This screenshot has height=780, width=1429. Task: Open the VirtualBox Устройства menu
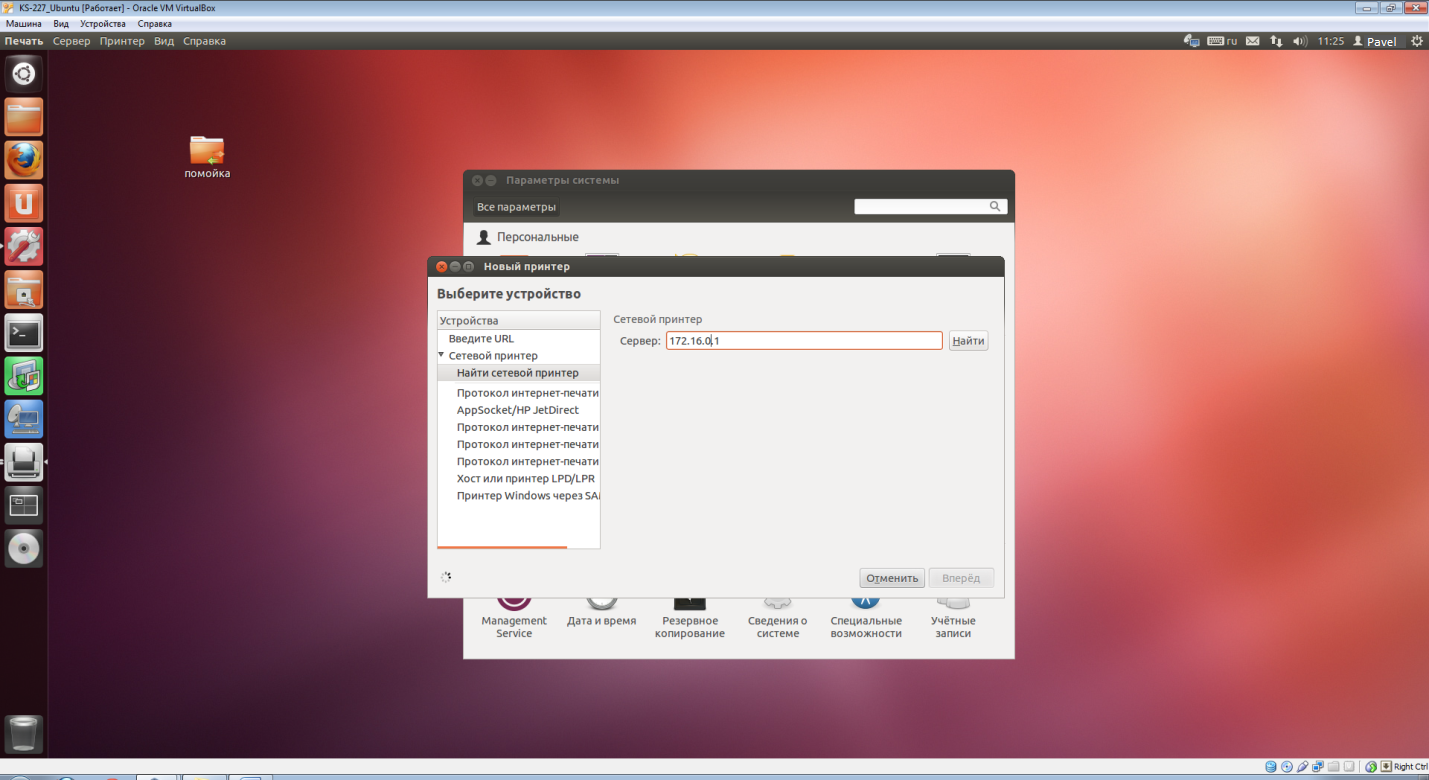[103, 23]
